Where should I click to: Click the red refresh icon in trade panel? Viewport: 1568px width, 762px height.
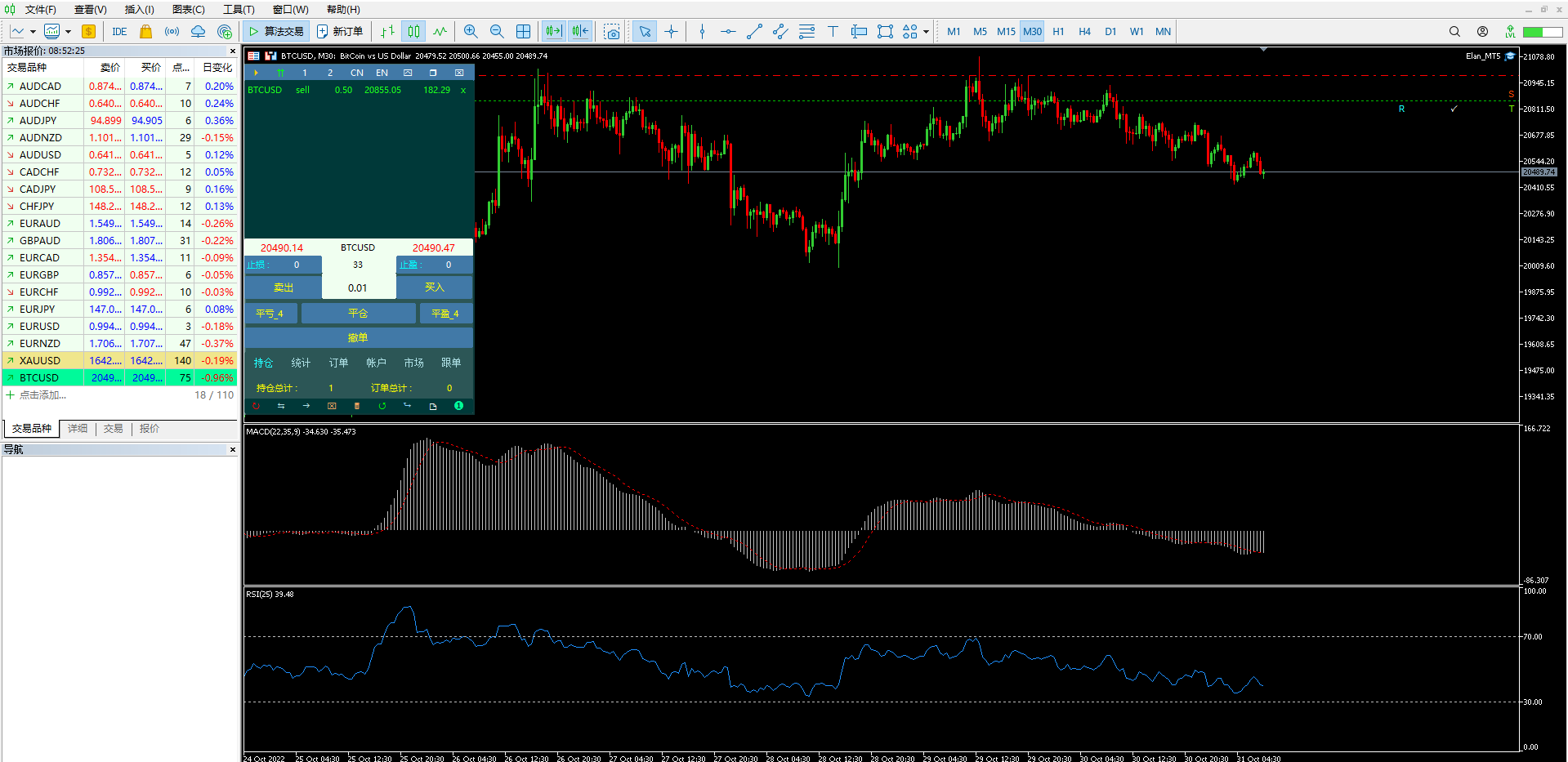click(256, 406)
